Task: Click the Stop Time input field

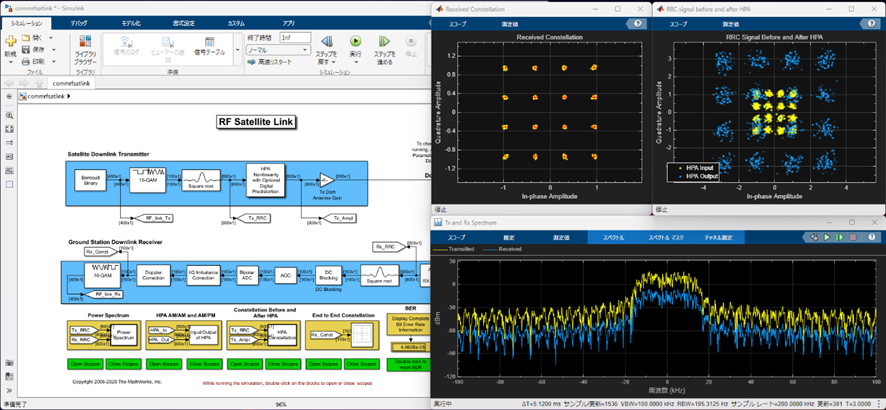Action: [295, 37]
